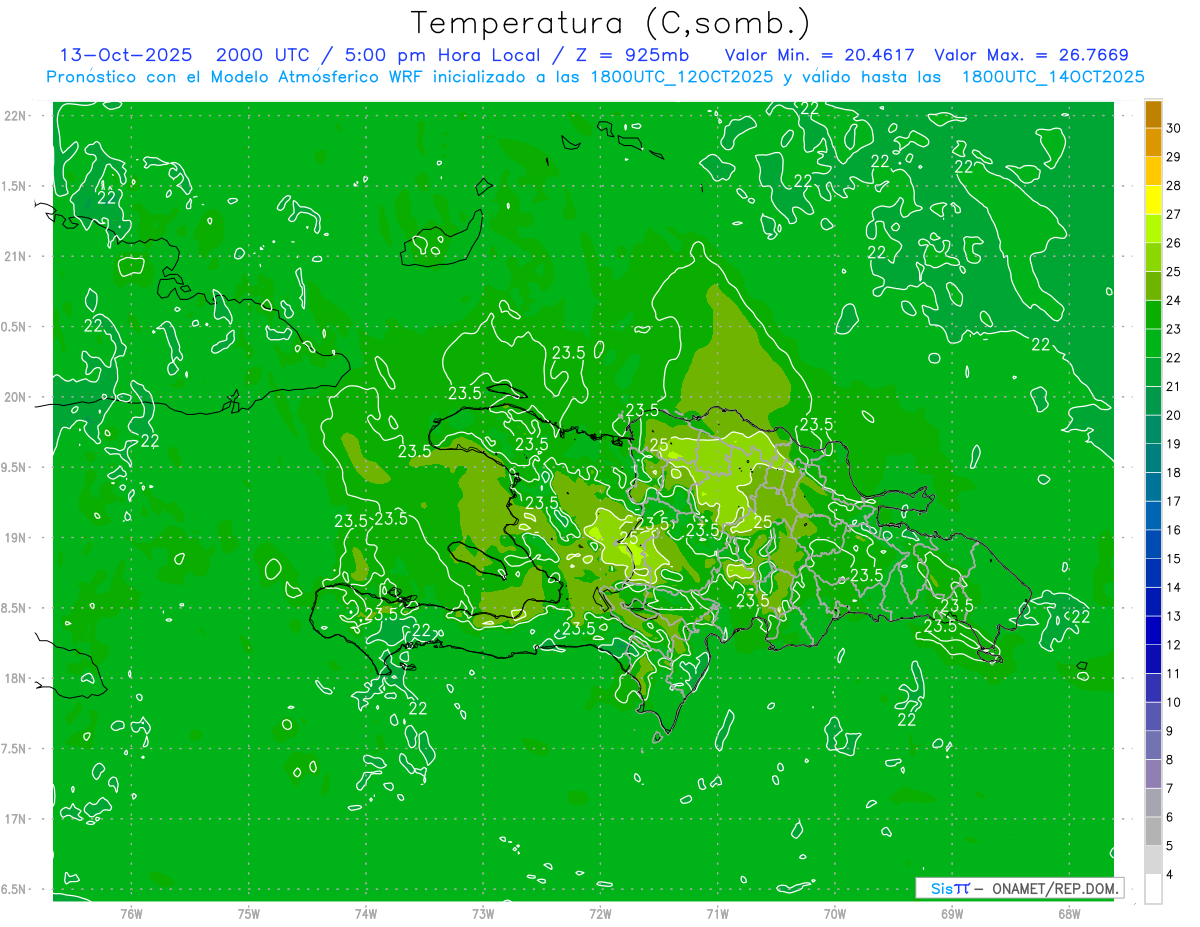This screenshot has width=1200, height=927.
Task: Click the init time "1800UTC_12OCT2025"
Action: (682, 77)
